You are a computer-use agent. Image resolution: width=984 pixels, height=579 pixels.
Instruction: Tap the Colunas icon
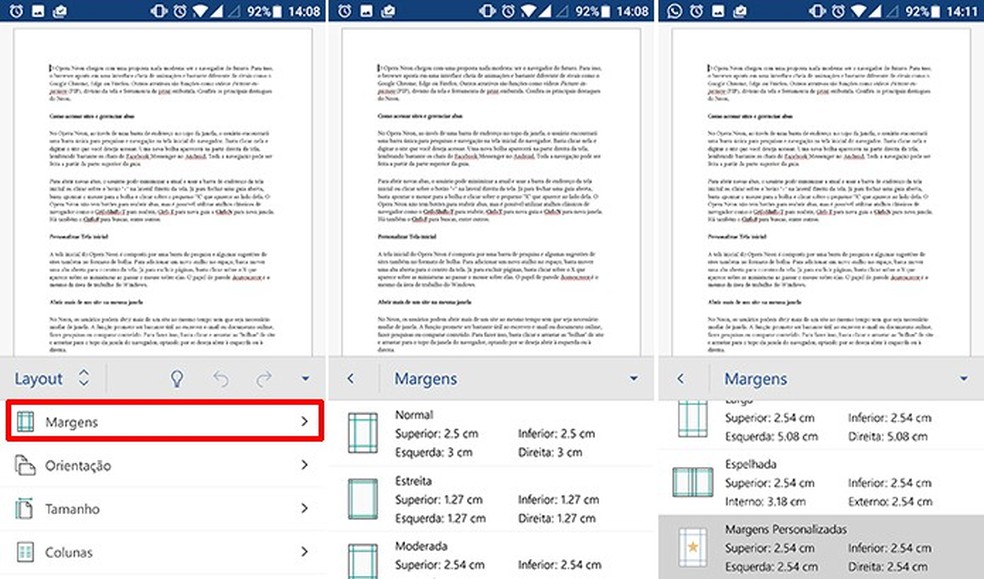point(22,552)
